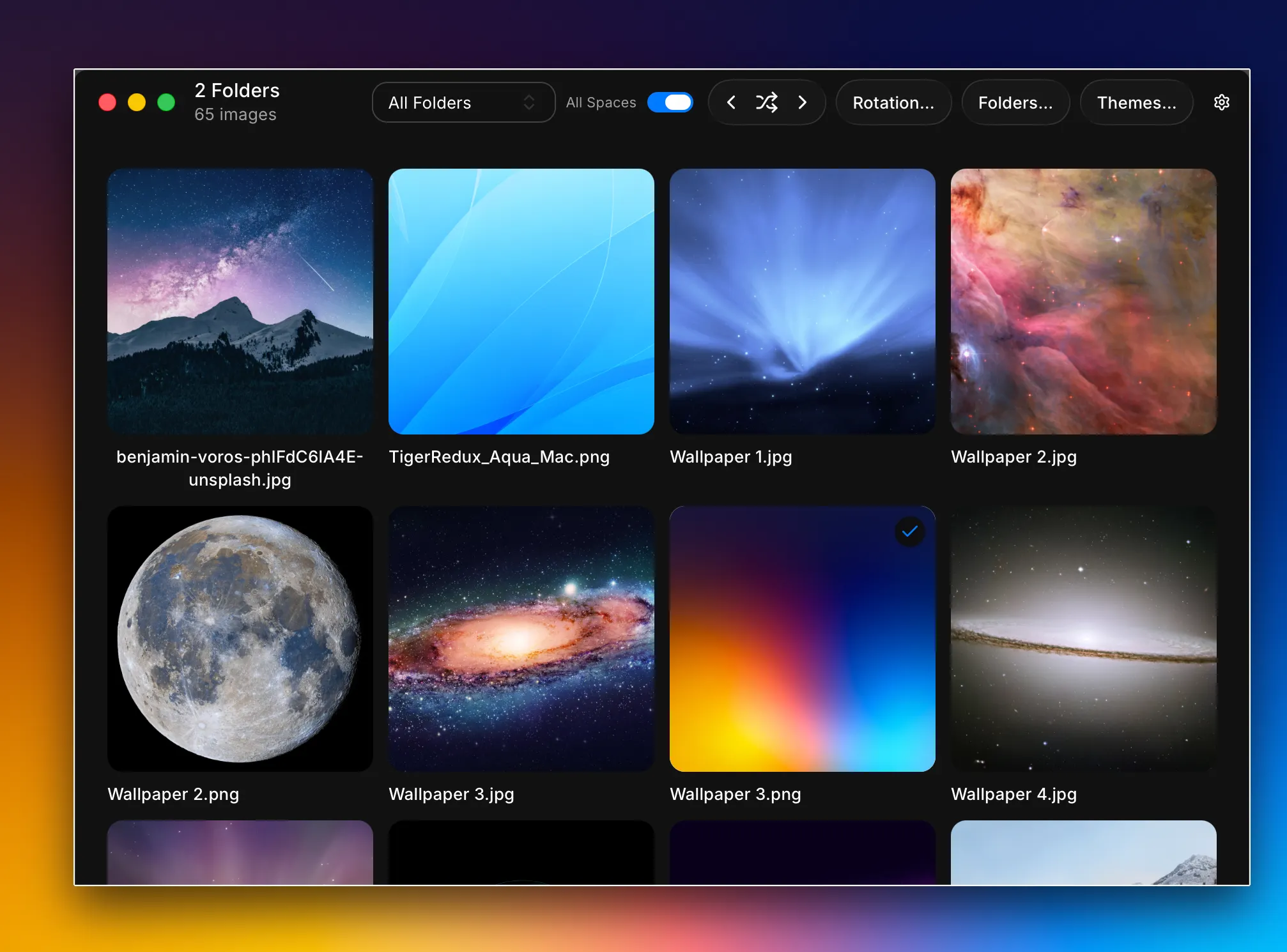This screenshot has height=952, width=1287.
Task: Toggle the All Spaces switch
Action: pos(670,102)
